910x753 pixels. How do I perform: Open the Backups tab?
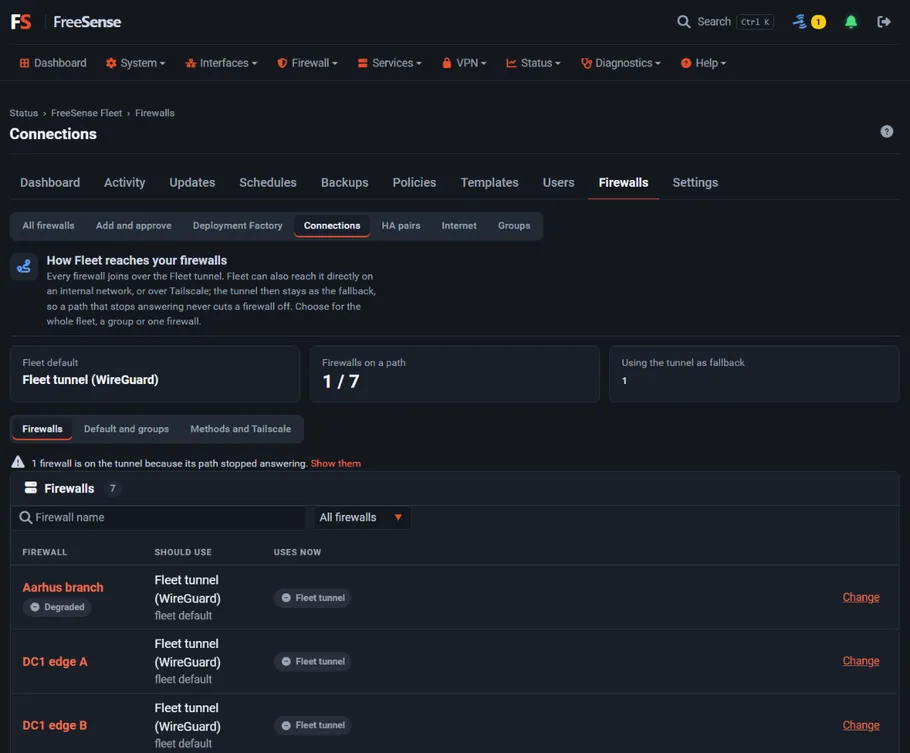345,182
